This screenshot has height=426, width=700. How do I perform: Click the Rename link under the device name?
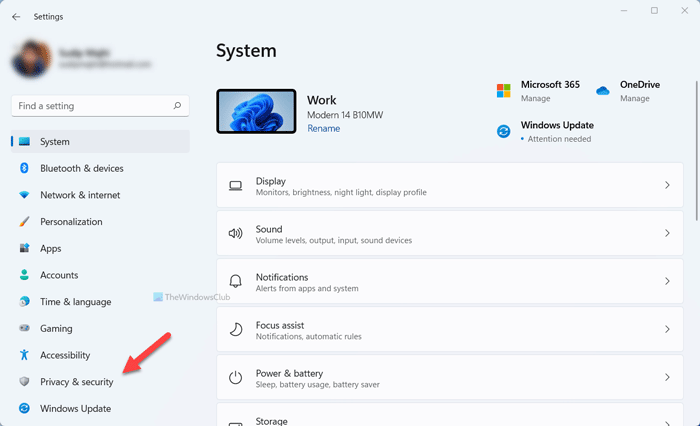click(323, 129)
